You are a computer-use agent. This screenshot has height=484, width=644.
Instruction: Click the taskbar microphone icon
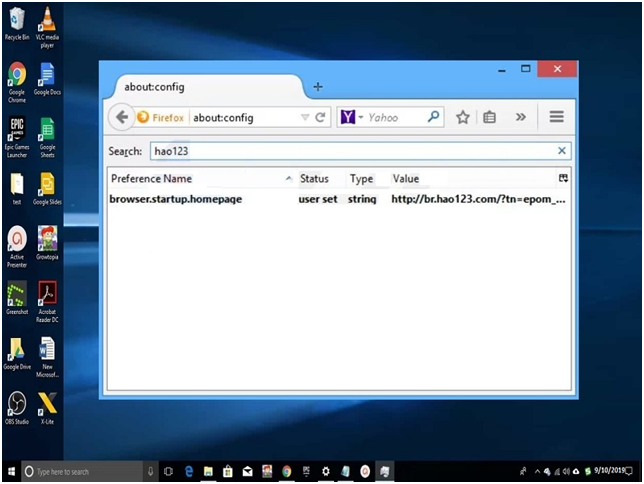coord(150,471)
